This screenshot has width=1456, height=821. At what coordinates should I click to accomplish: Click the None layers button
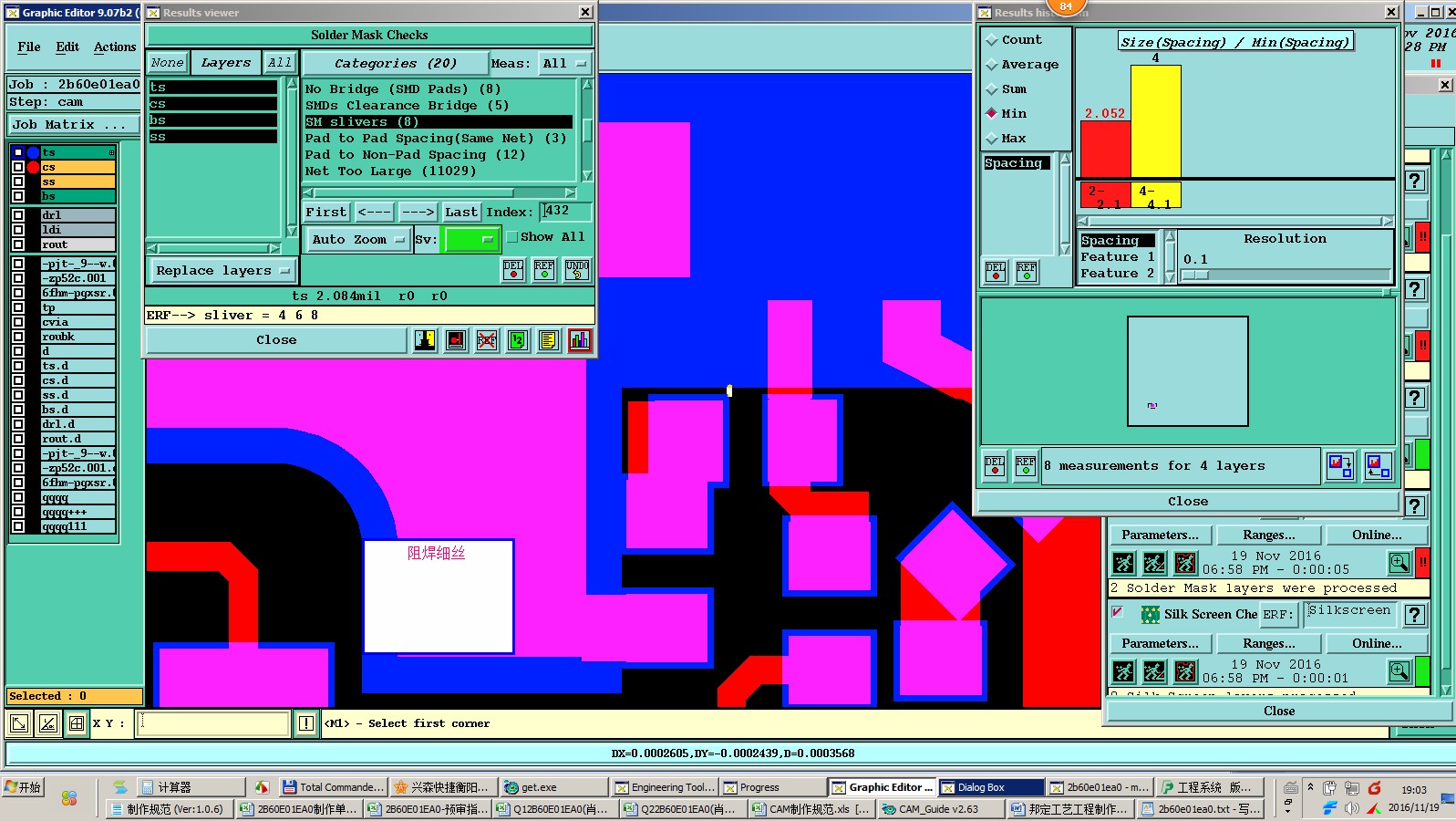(x=168, y=63)
